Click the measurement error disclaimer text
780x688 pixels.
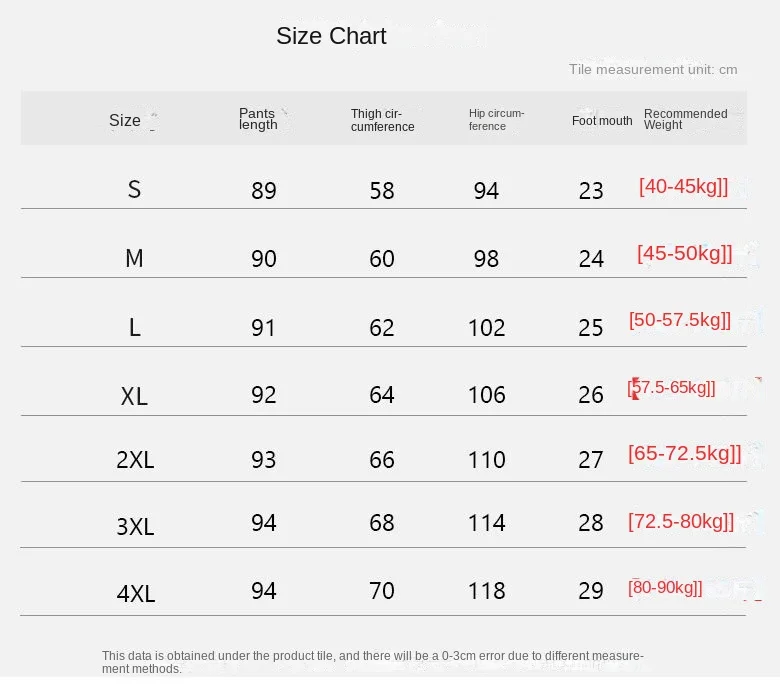(372, 662)
